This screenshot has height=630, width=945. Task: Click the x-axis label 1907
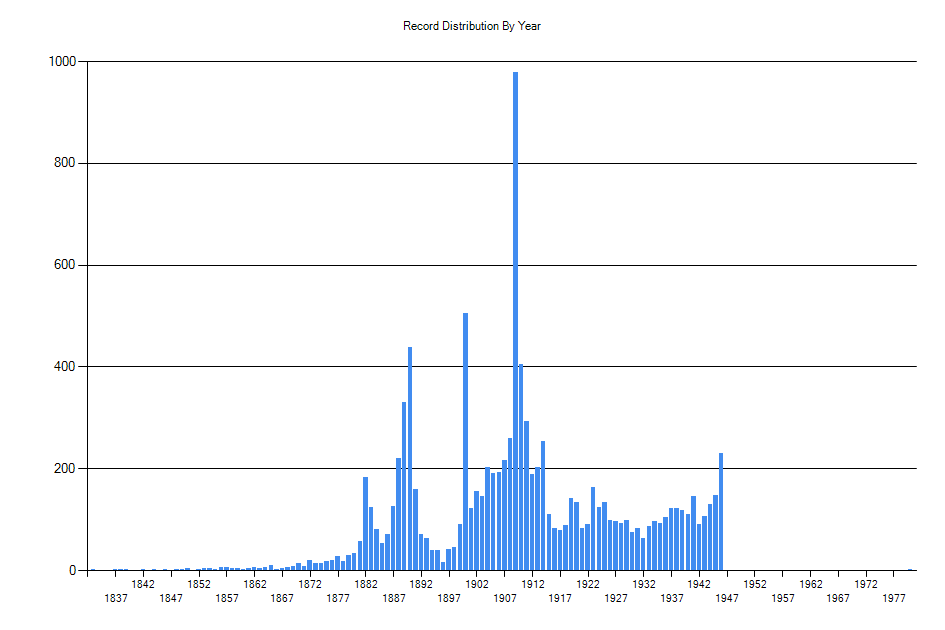click(505, 598)
